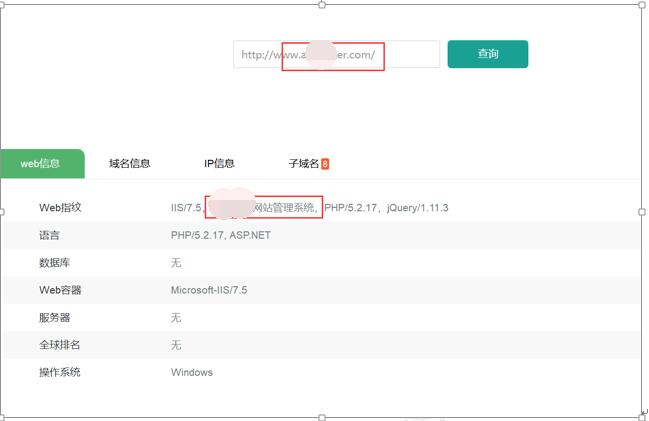
Task: Click the 服务器 row label
Action: point(55,318)
